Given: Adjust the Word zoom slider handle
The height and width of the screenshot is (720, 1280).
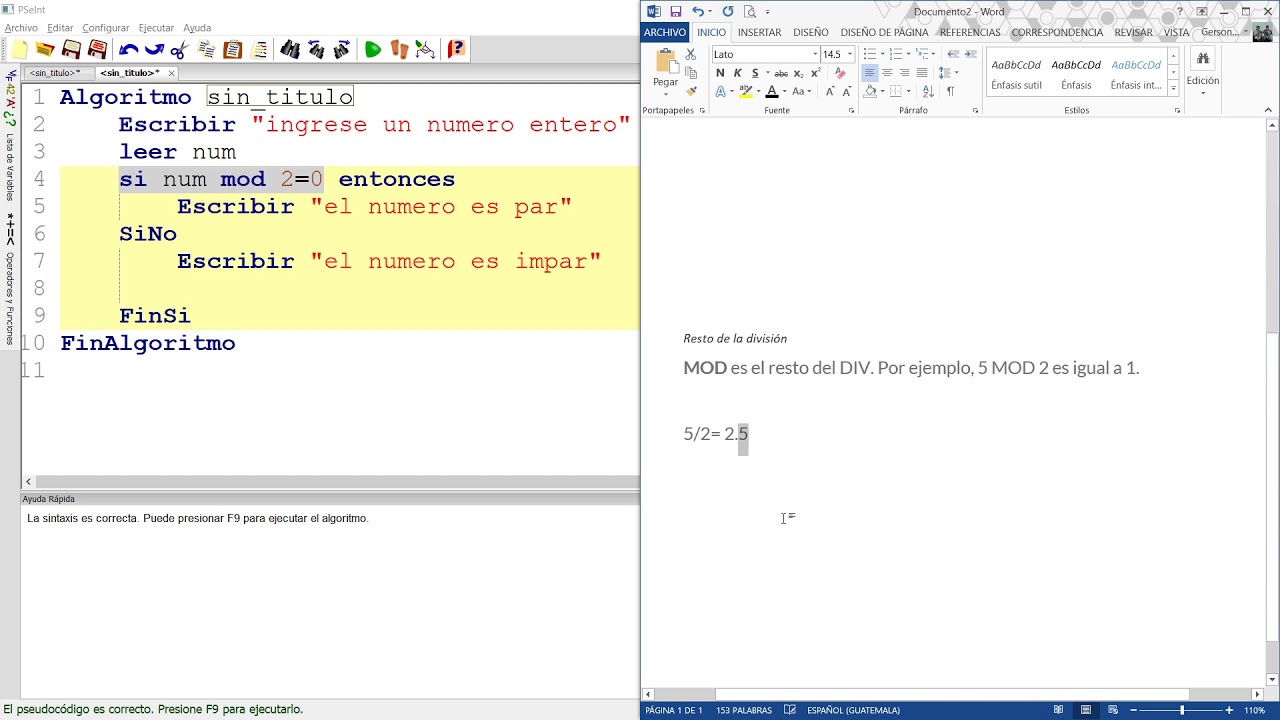Looking at the screenshot, I should (1182, 710).
